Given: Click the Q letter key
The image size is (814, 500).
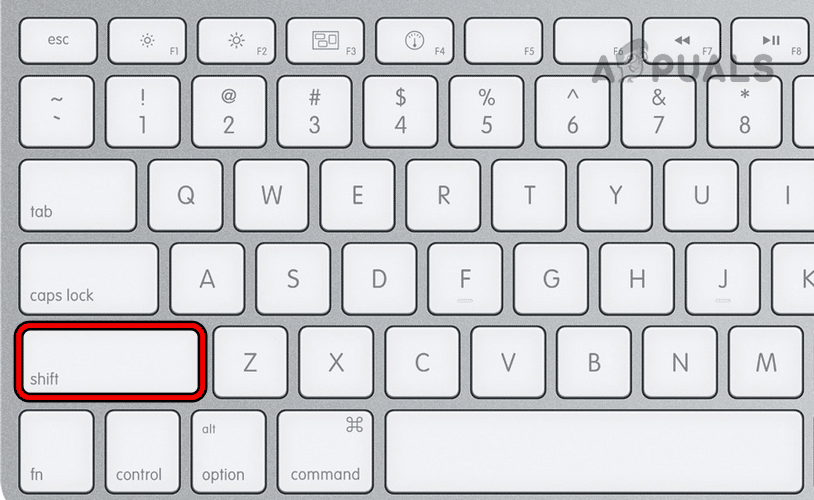Looking at the screenshot, I should (185, 195).
